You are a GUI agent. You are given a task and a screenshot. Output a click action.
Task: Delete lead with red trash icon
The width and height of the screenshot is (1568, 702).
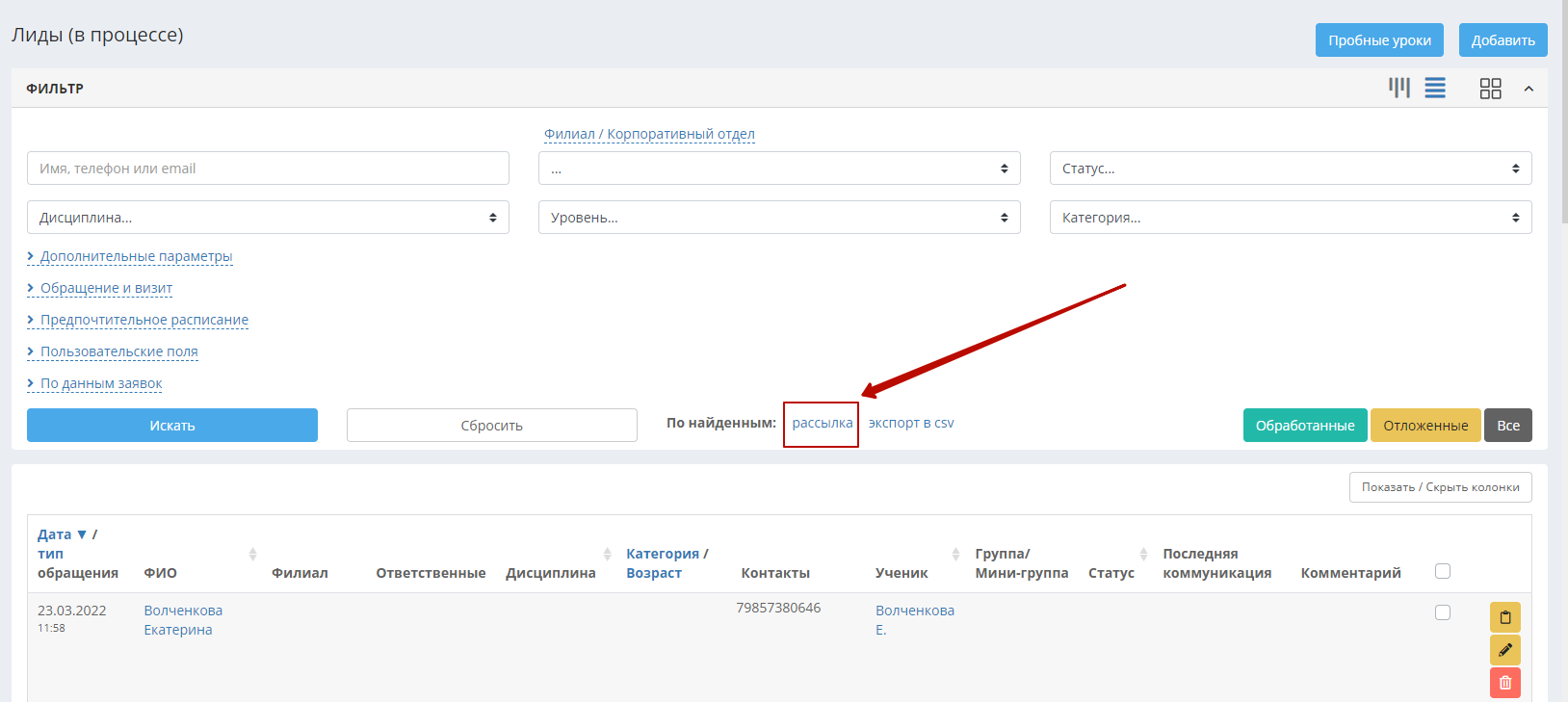1505,683
